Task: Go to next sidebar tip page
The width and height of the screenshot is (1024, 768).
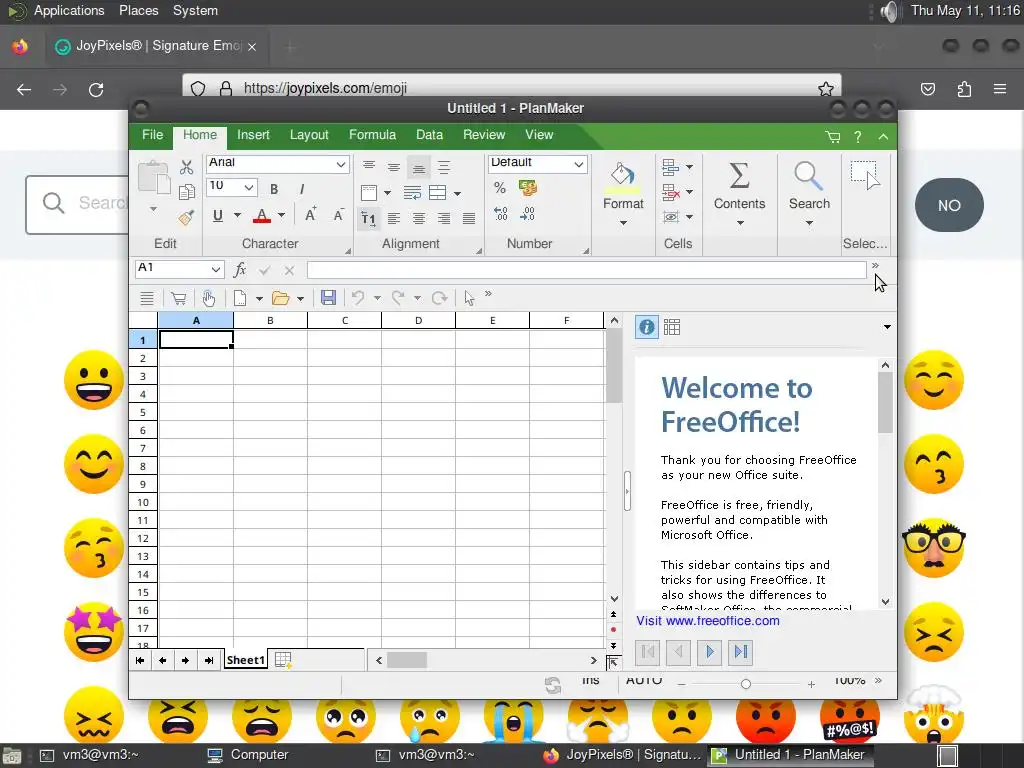Action: point(710,652)
